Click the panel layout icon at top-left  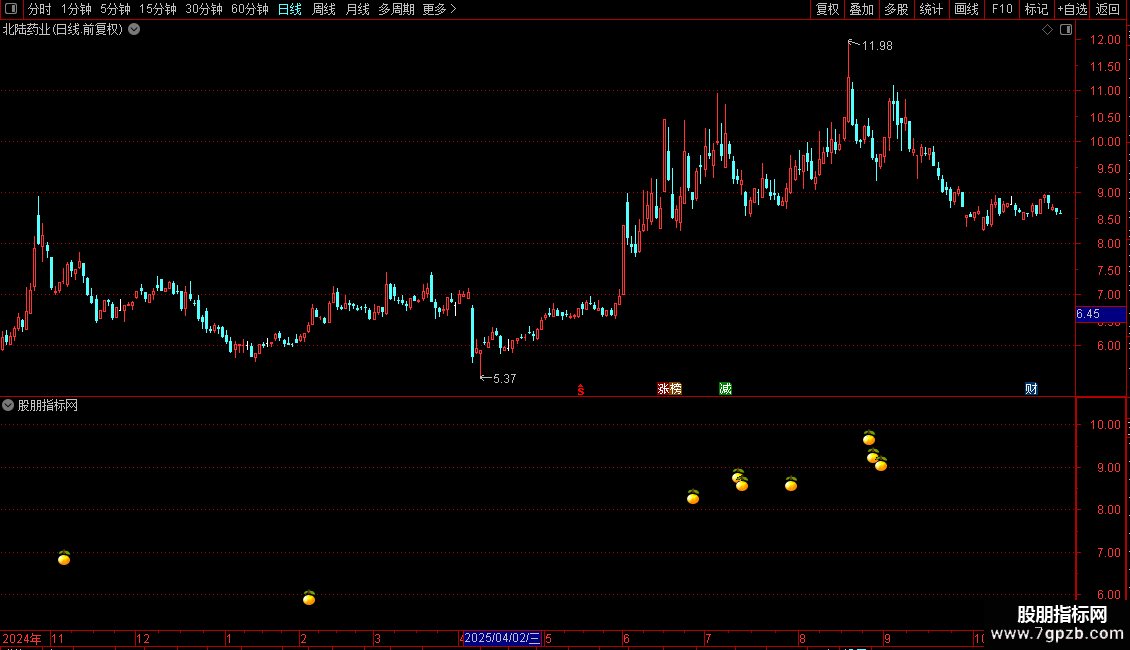[x=11, y=9]
